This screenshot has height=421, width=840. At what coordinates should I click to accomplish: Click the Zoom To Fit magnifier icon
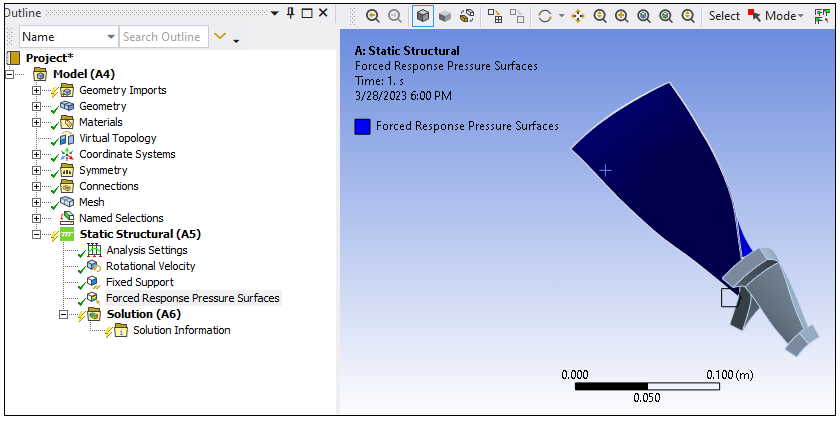pos(644,16)
